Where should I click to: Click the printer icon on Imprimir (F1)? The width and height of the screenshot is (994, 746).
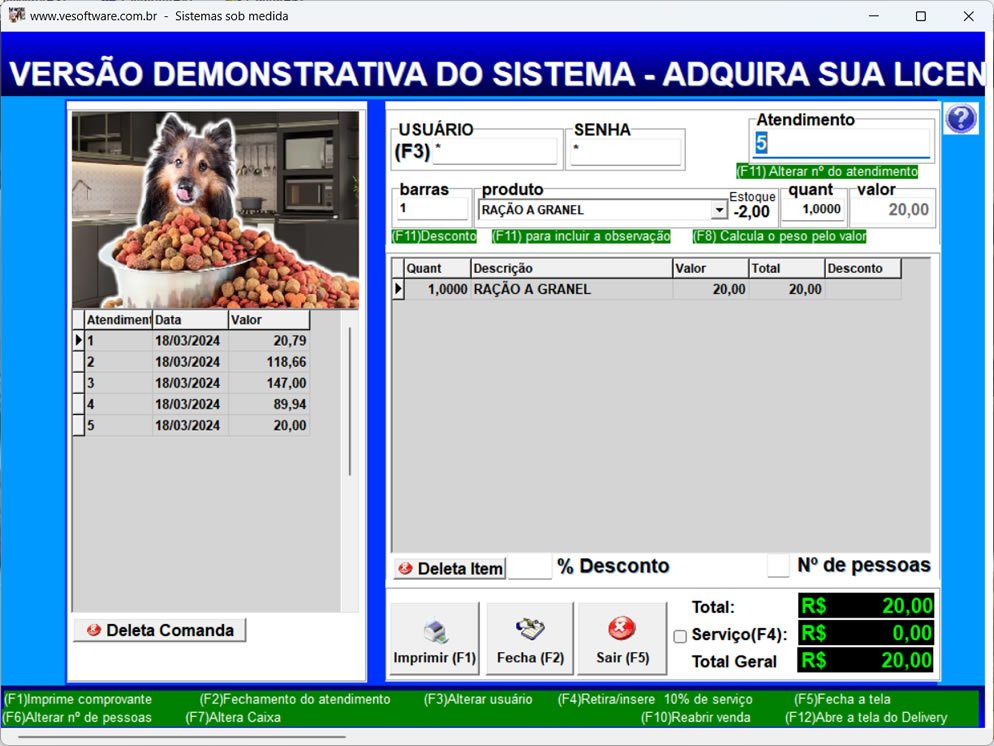[x=434, y=629]
